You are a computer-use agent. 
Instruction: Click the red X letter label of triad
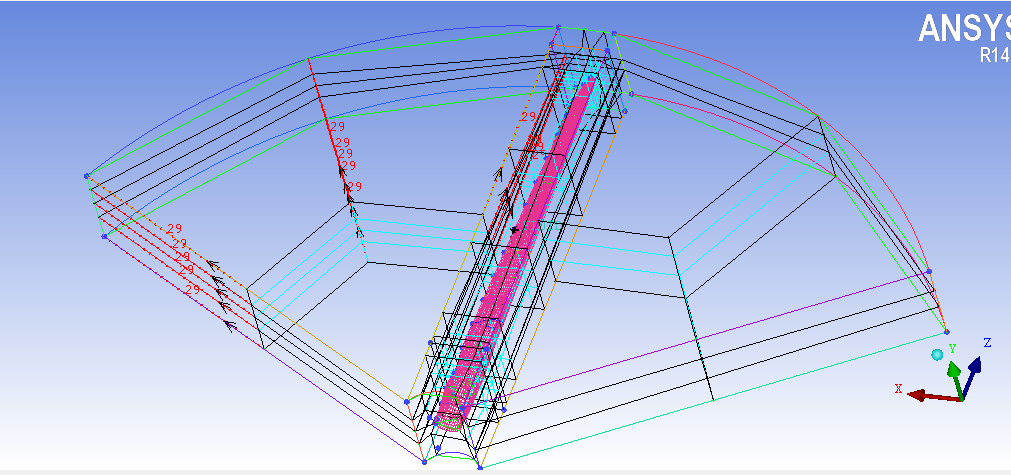click(898, 388)
